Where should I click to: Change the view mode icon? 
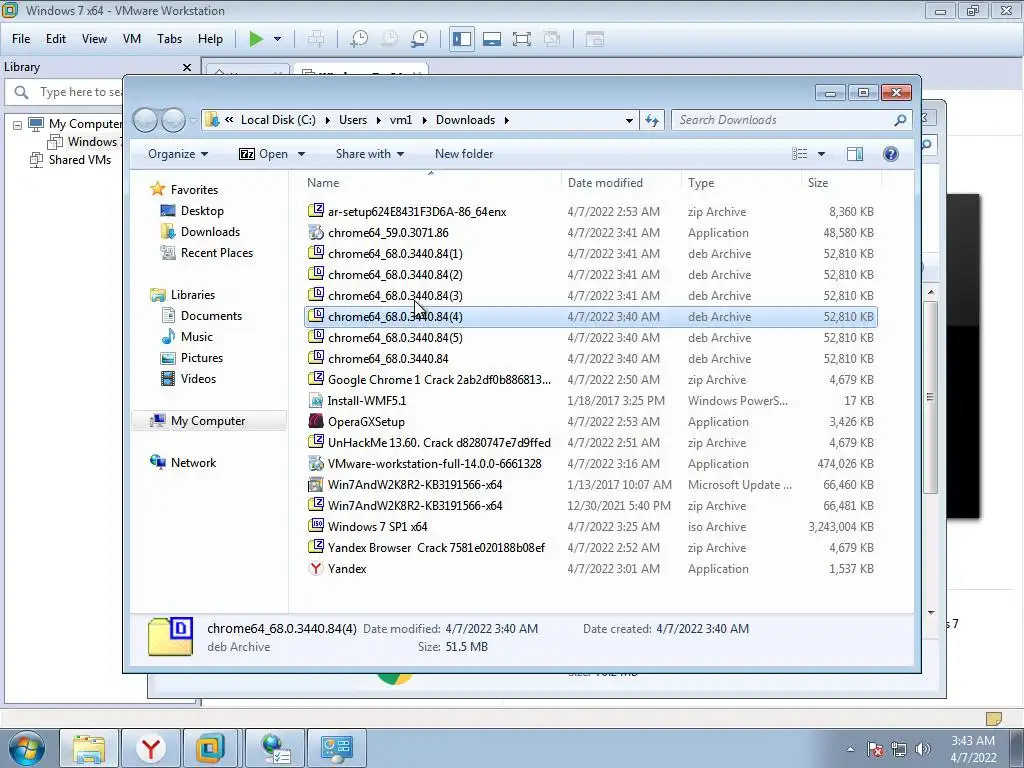tap(799, 154)
